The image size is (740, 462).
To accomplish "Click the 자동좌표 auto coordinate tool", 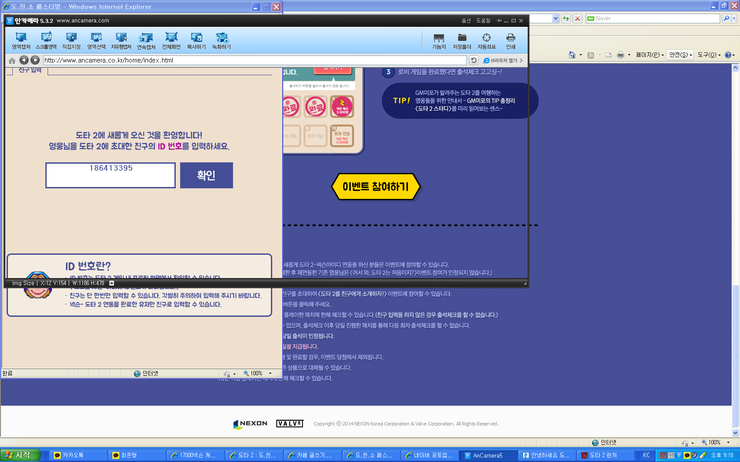I will [x=486, y=41].
